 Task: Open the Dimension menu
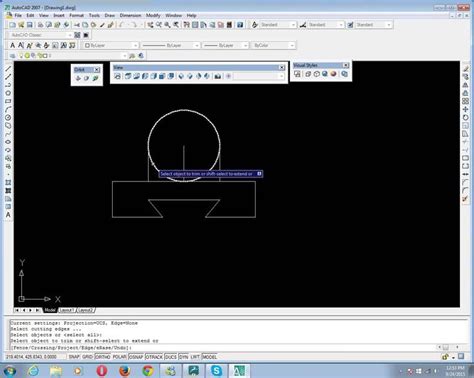coord(130,15)
